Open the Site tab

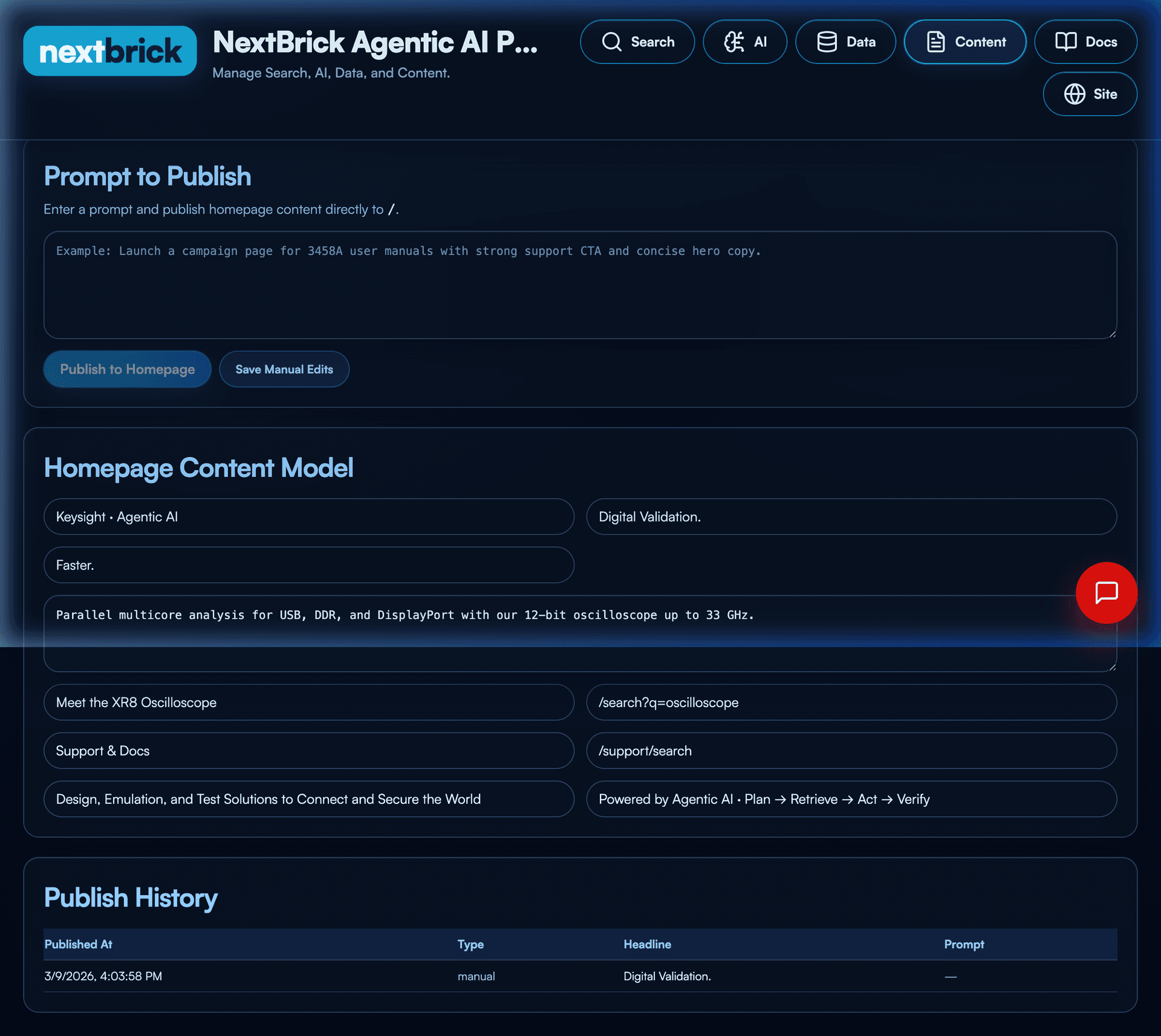[1090, 94]
